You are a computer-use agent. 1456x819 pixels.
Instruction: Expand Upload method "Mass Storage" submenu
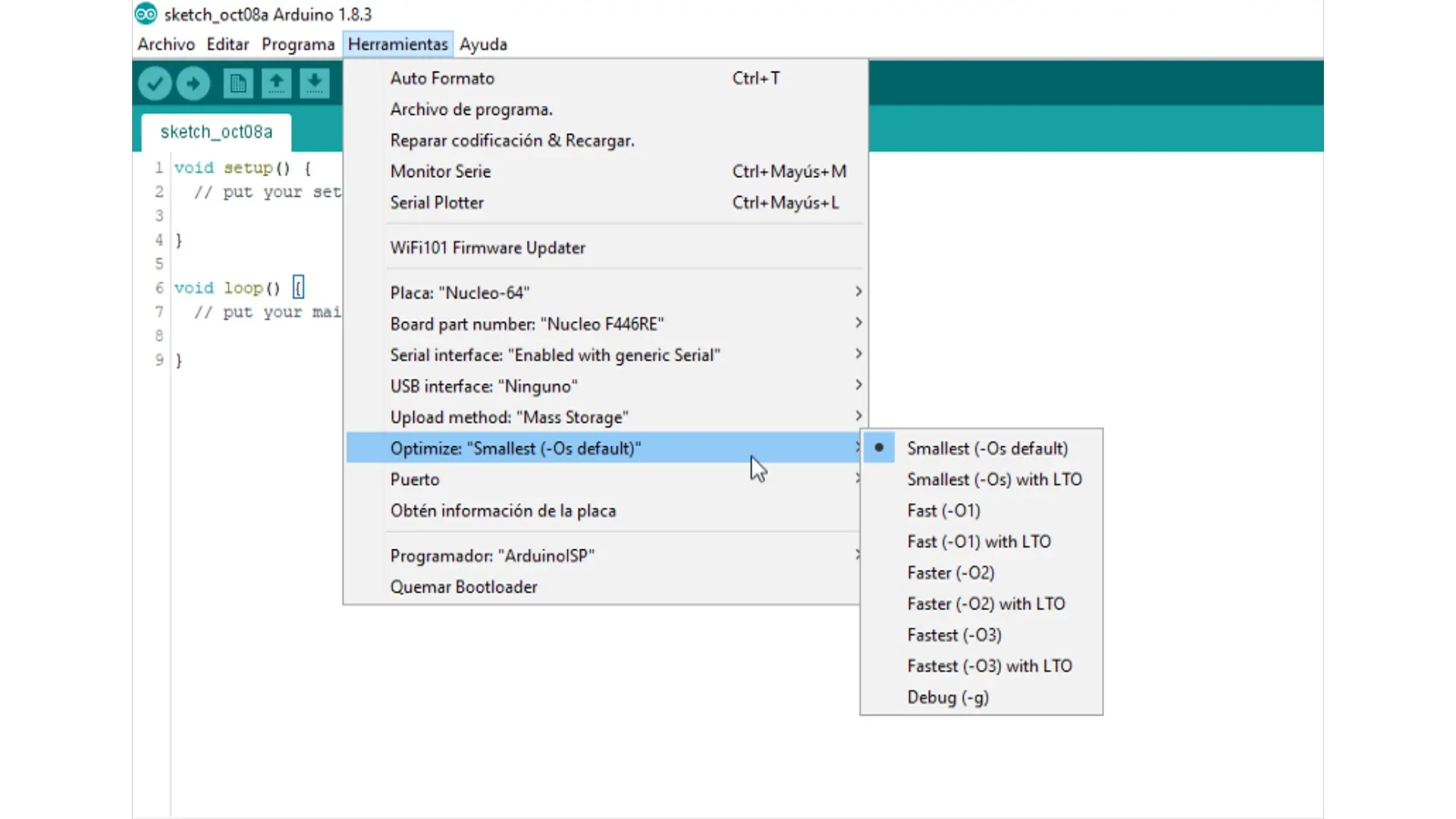605,417
